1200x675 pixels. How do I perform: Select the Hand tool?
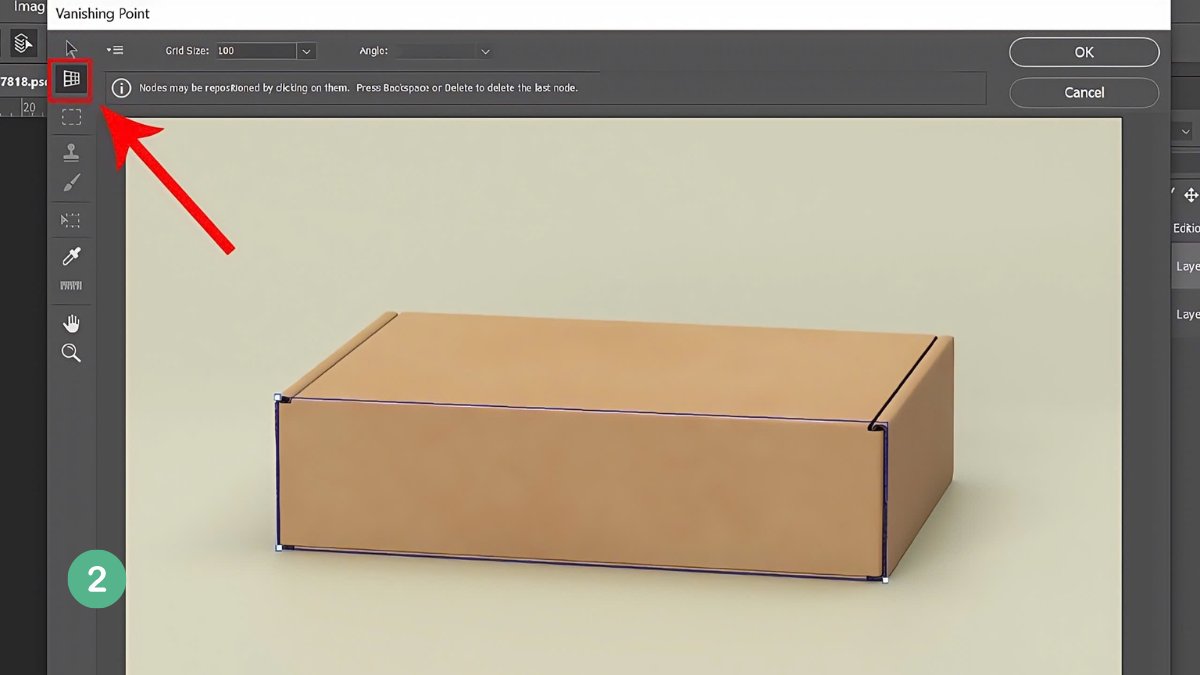click(x=71, y=323)
